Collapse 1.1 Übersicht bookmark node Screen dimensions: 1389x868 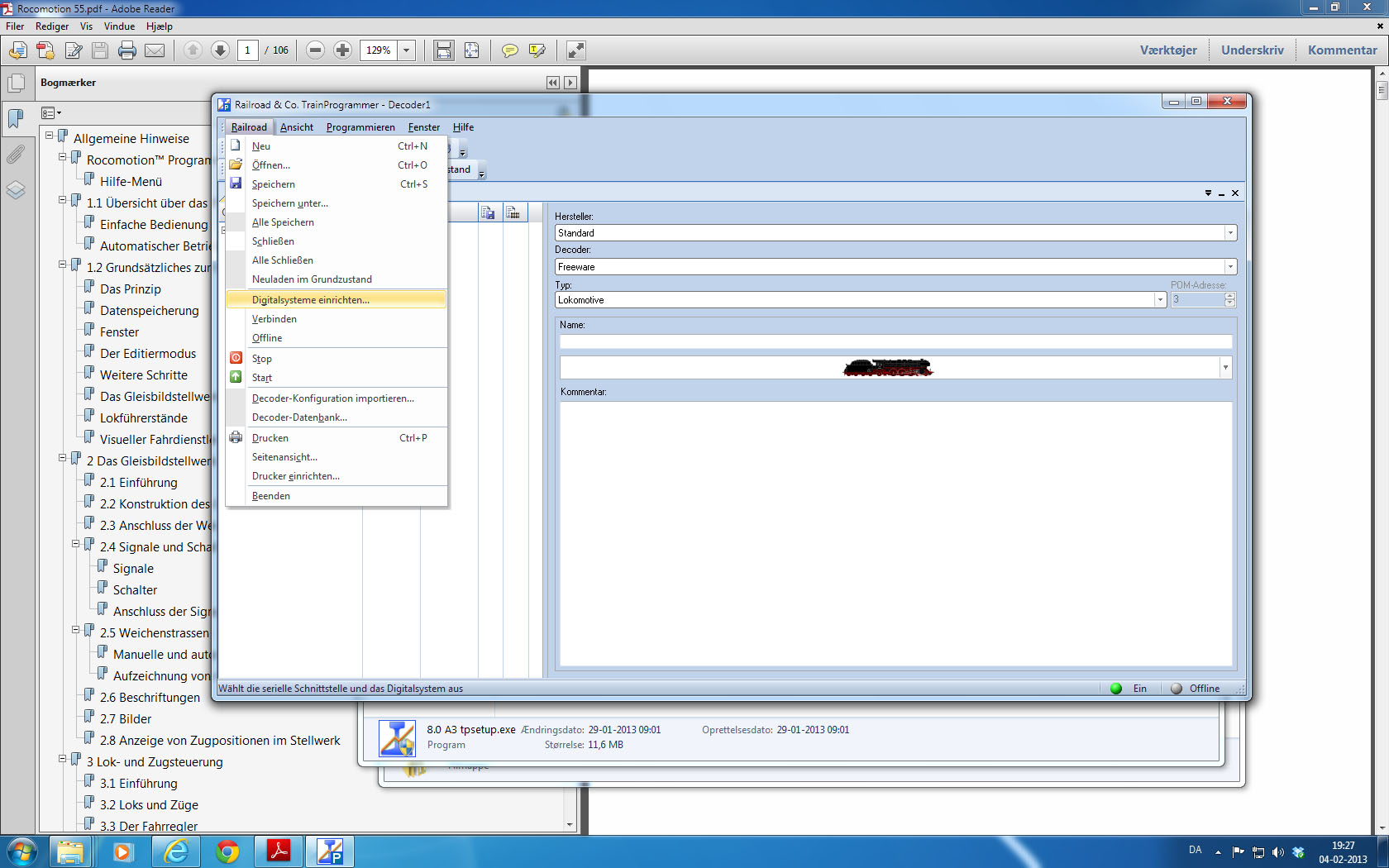point(62,199)
